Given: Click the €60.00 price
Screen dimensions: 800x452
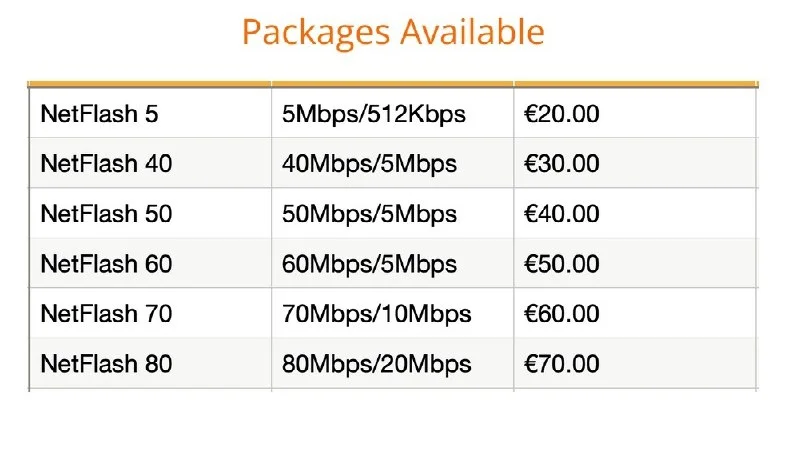Looking at the screenshot, I should 562,314.
